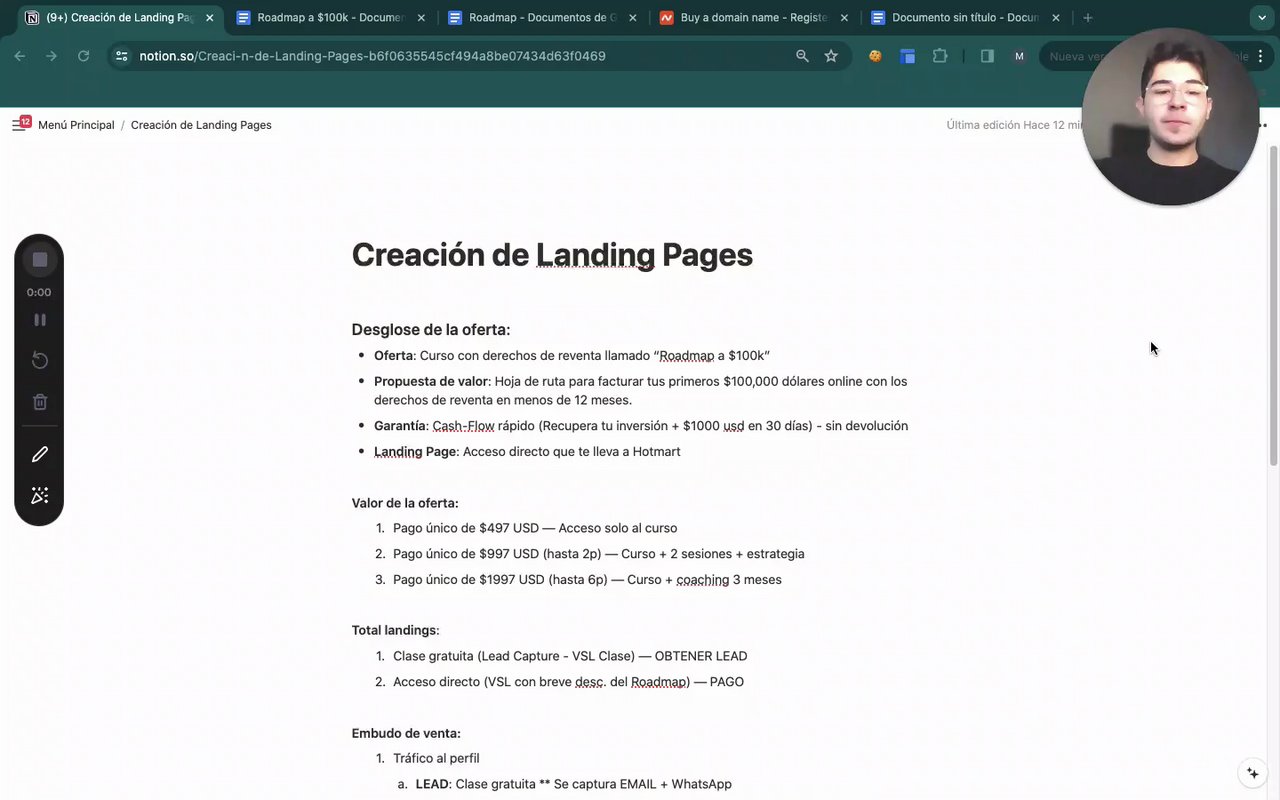1280x800 pixels.
Task: Click the page title Creación de Landing Pages
Action: click(552, 255)
